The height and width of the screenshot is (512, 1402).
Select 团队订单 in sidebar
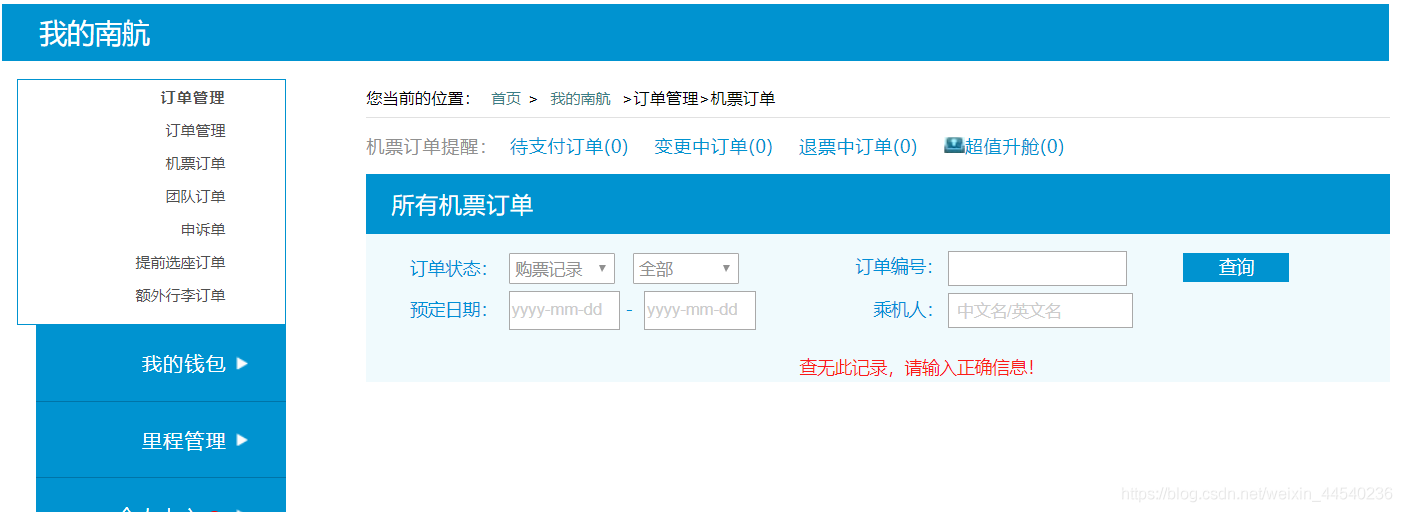(195, 197)
